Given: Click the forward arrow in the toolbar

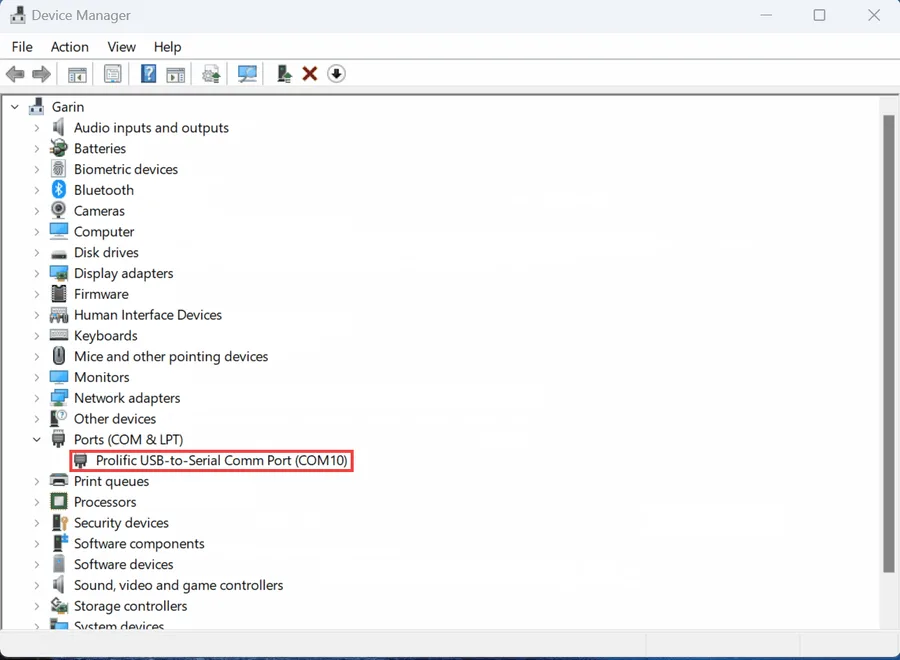Looking at the screenshot, I should coord(41,74).
